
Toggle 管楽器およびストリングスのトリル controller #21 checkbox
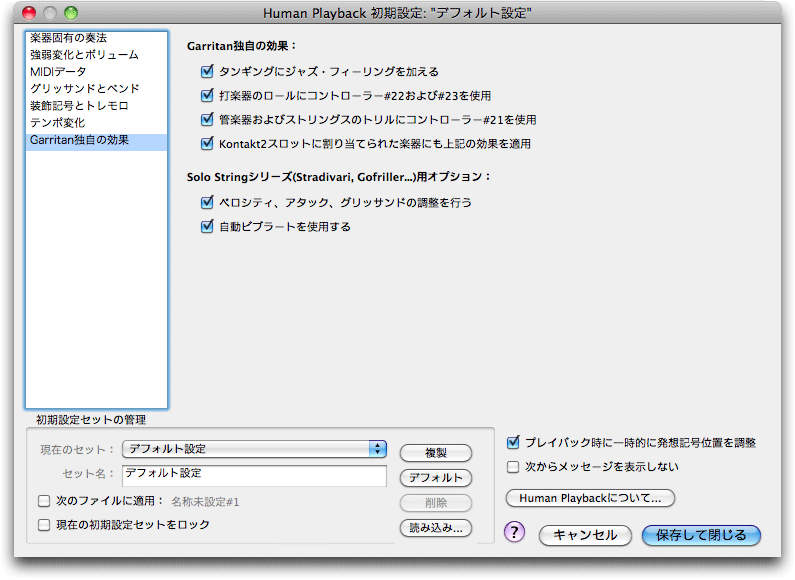(x=207, y=119)
